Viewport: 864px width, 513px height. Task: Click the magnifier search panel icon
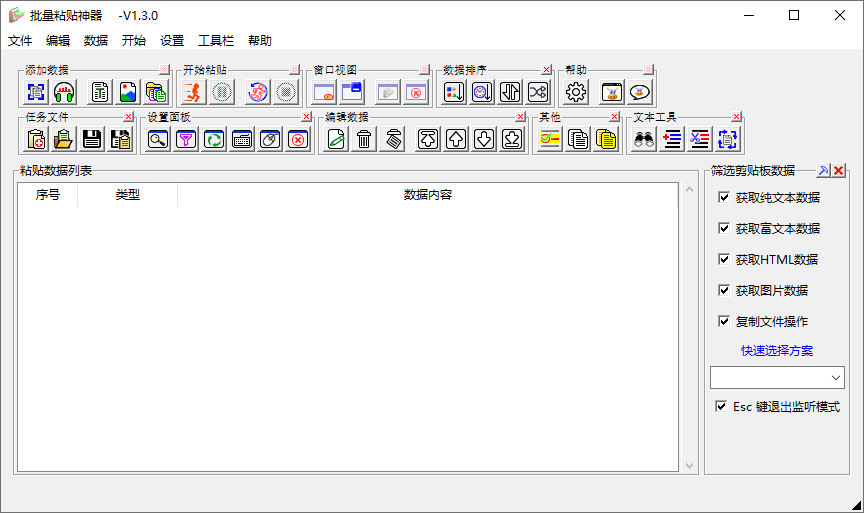pos(158,139)
